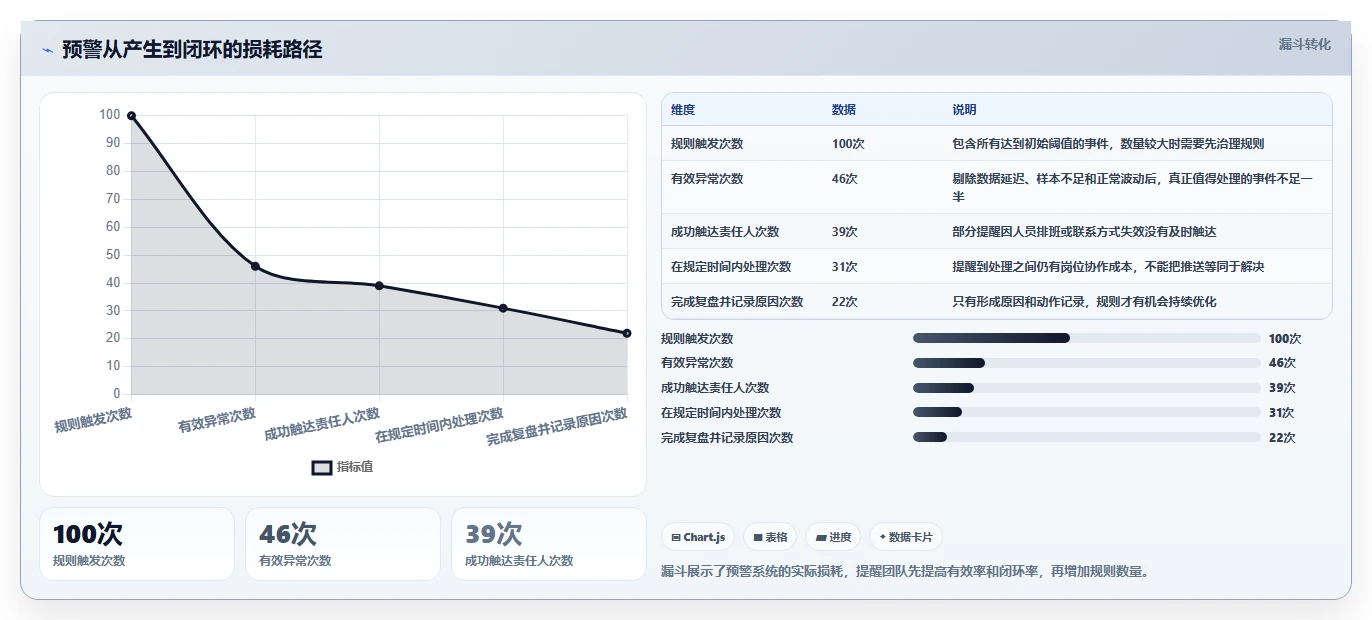The image size is (1372, 620).
Task: Toggle the 指标值 legend swatch
Action: (x=322, y=467)
